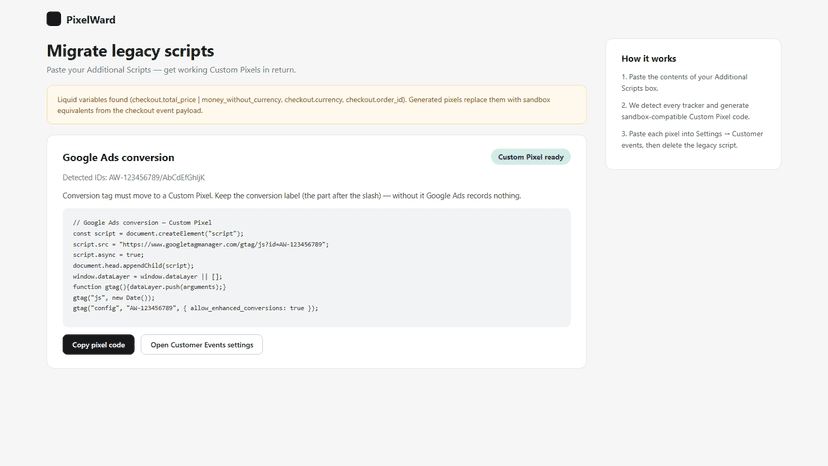Click the googletagmanager script.src code line

click(201, 244)
